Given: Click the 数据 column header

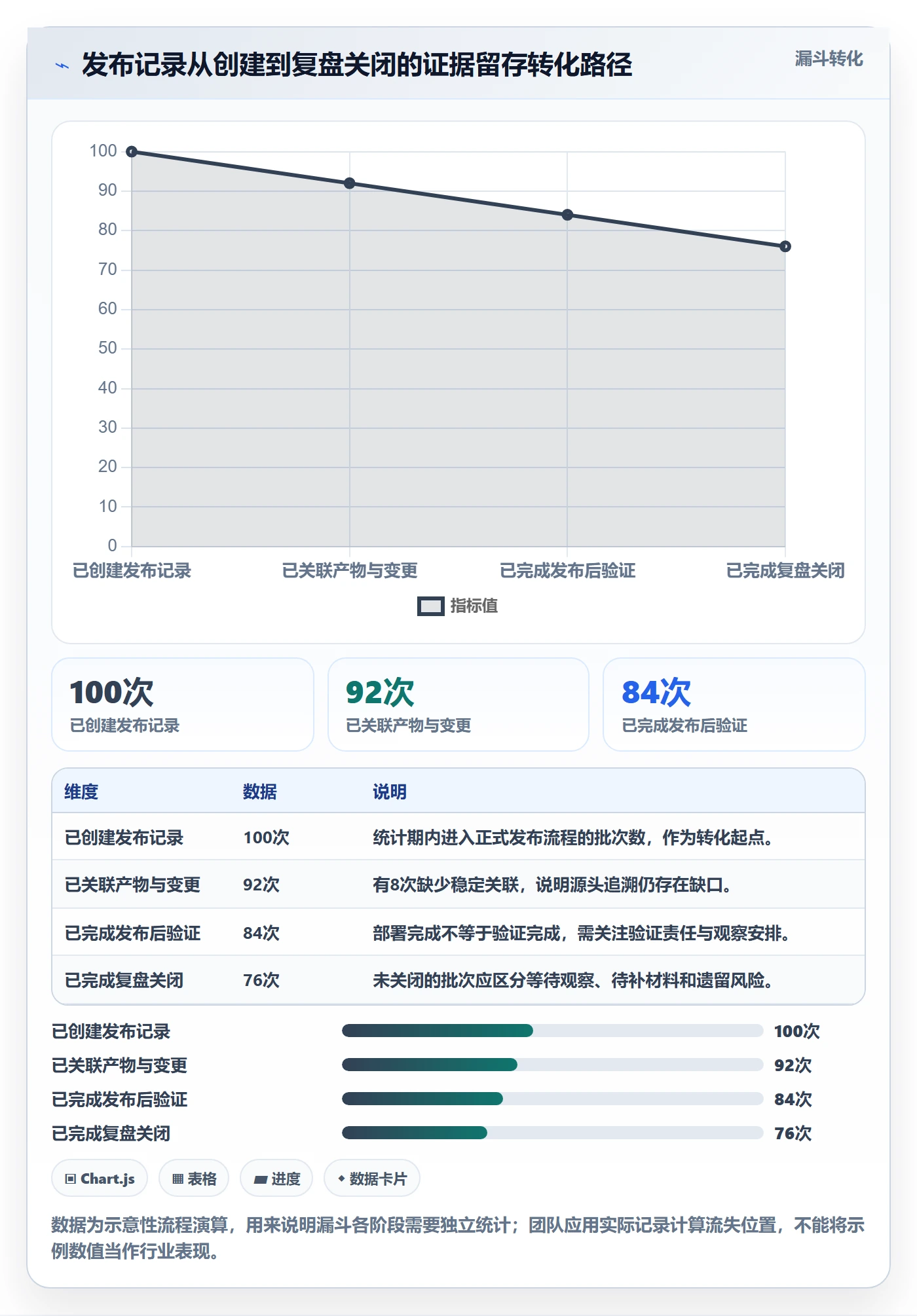Looking at the screenshot, I should [260, 792].
